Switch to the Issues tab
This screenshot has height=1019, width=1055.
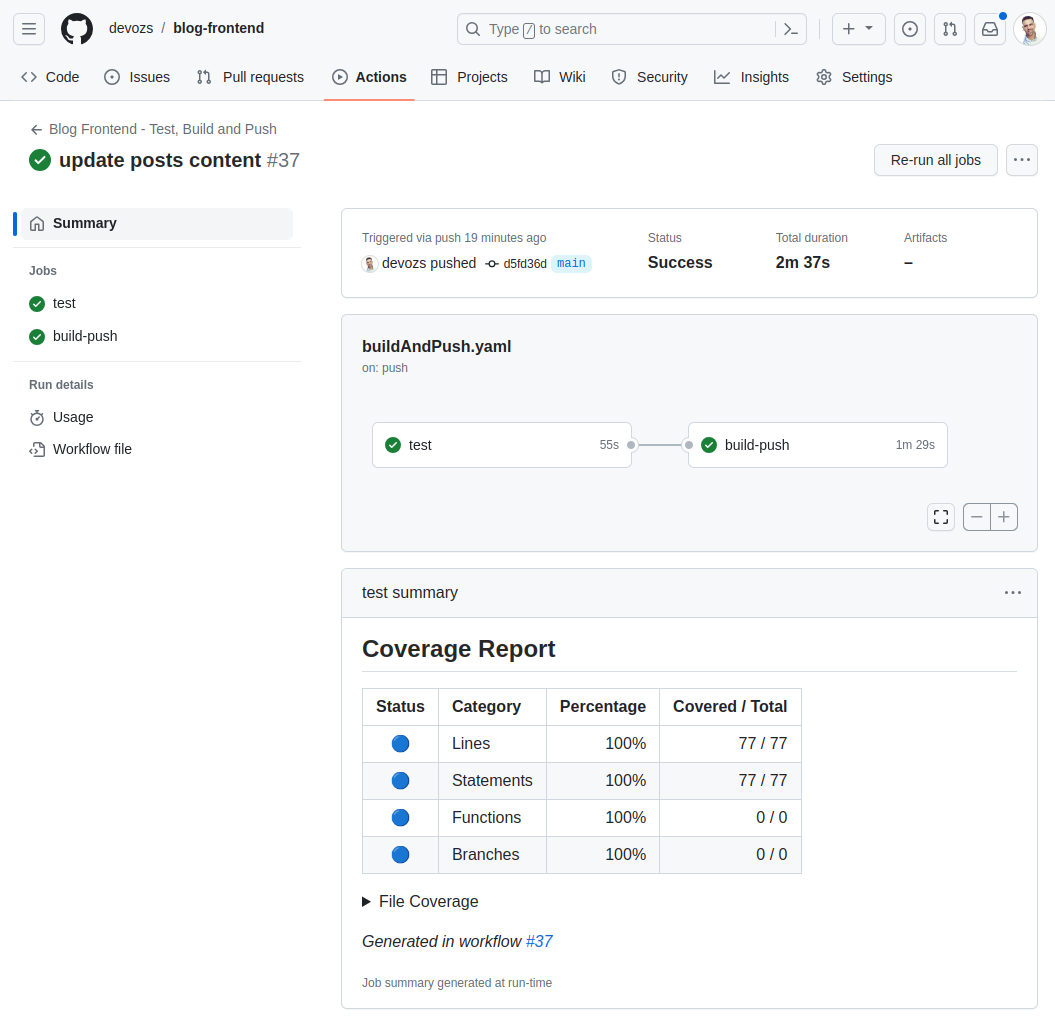(x=137, y=77)
